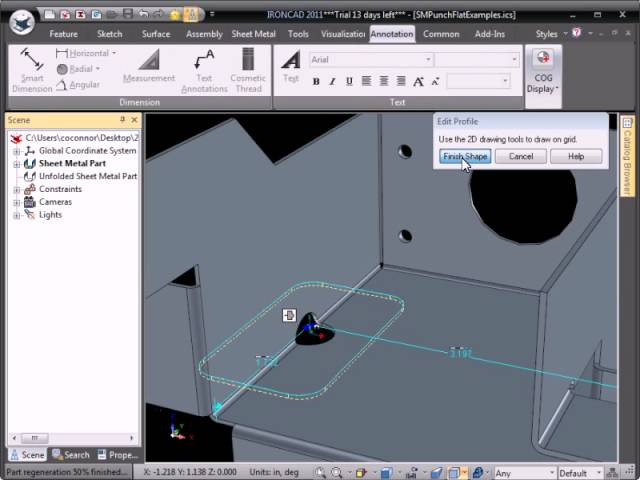This screenshot has height=480, width=640.
Task: Switch to the Search panel tab
Action: [71, 455]
